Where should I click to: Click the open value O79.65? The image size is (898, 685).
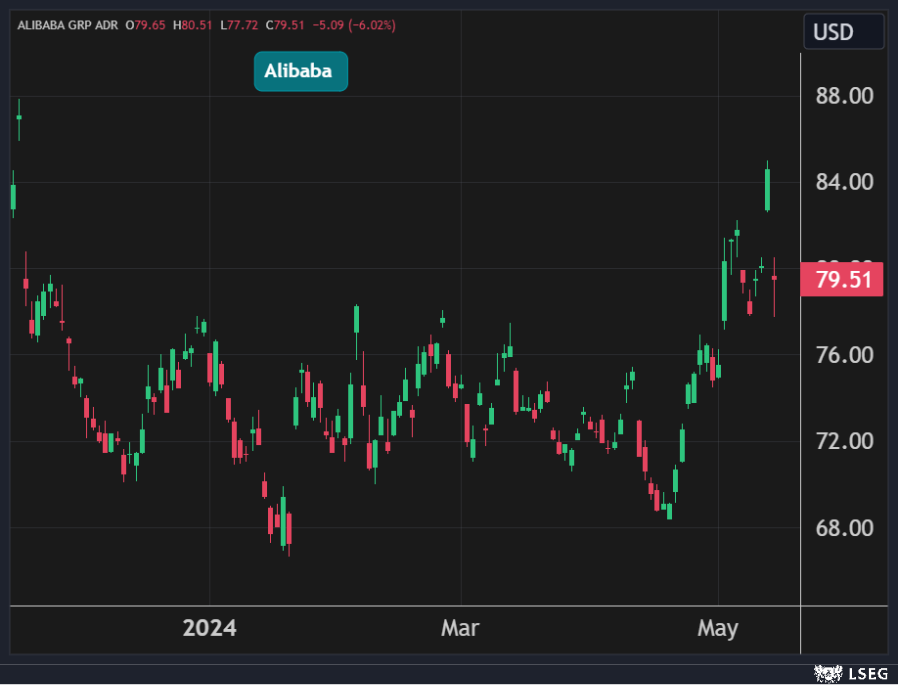(x=145, y=25)
